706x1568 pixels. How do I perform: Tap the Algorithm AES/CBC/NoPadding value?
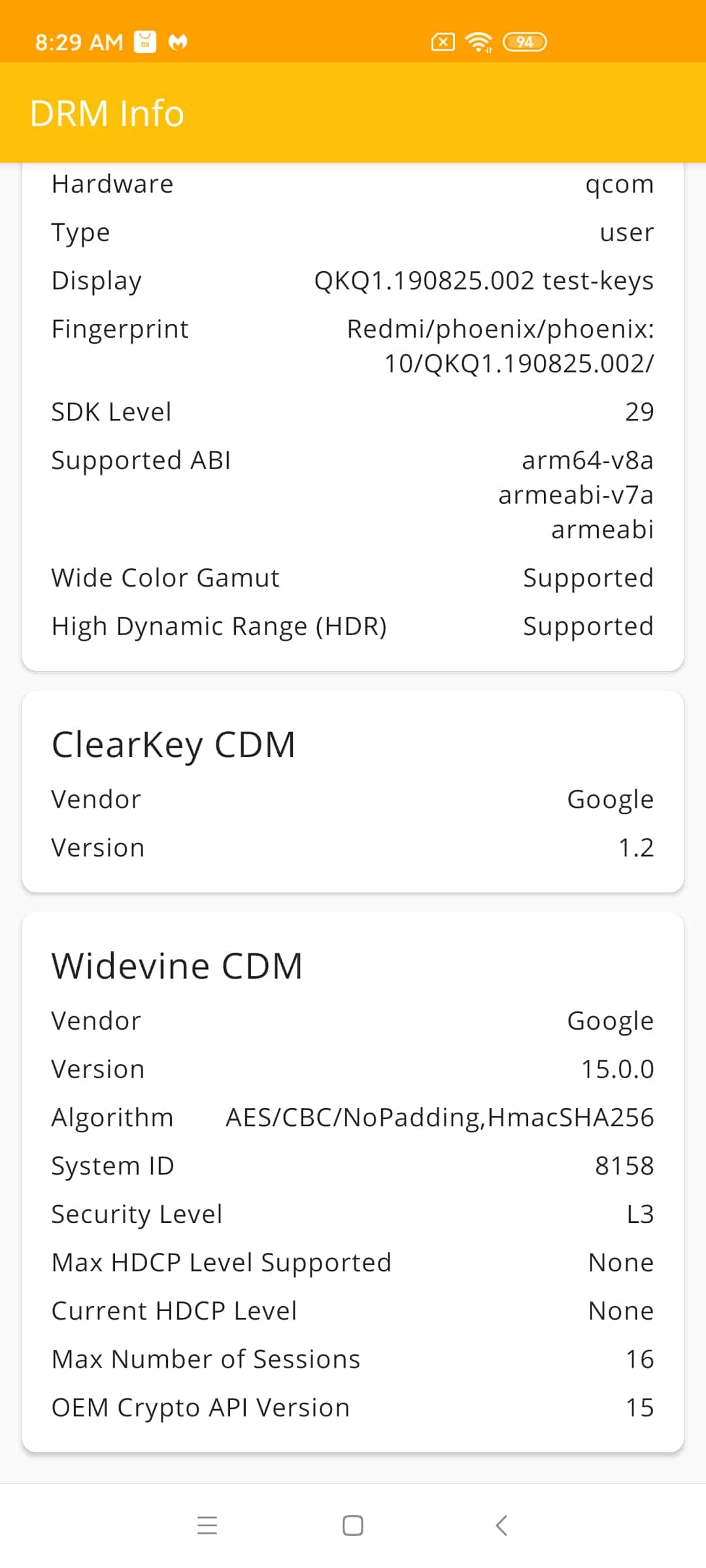[x=440, y=1118]
